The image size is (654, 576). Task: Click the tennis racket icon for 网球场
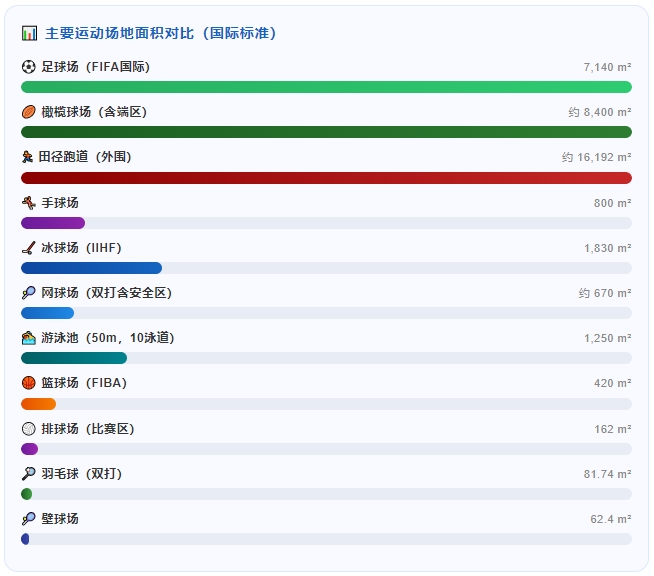28,293
